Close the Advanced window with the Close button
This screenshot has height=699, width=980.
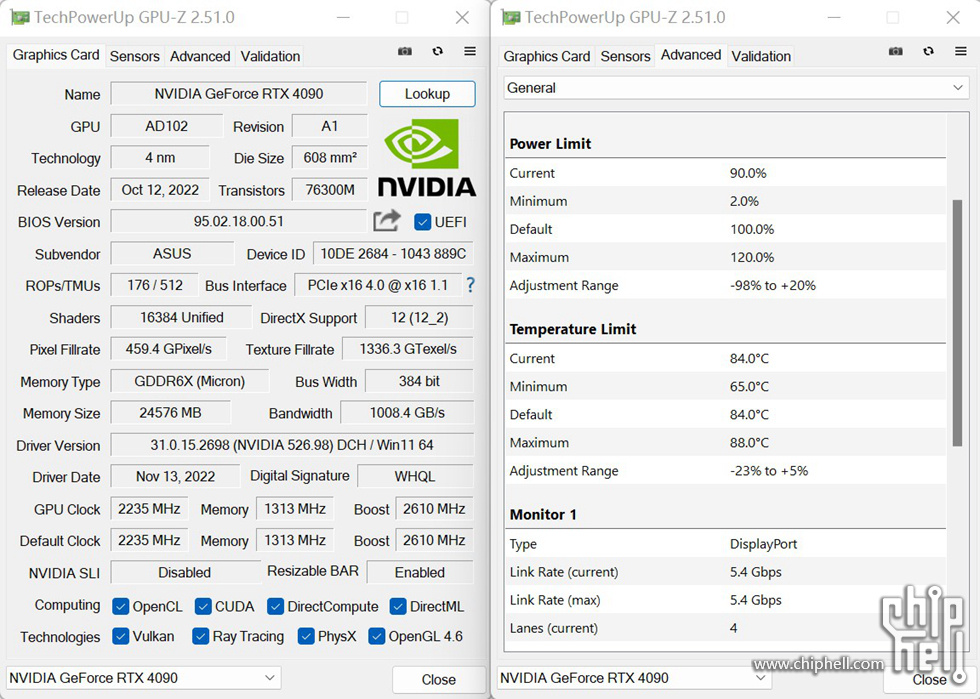(x=930, y=677)
